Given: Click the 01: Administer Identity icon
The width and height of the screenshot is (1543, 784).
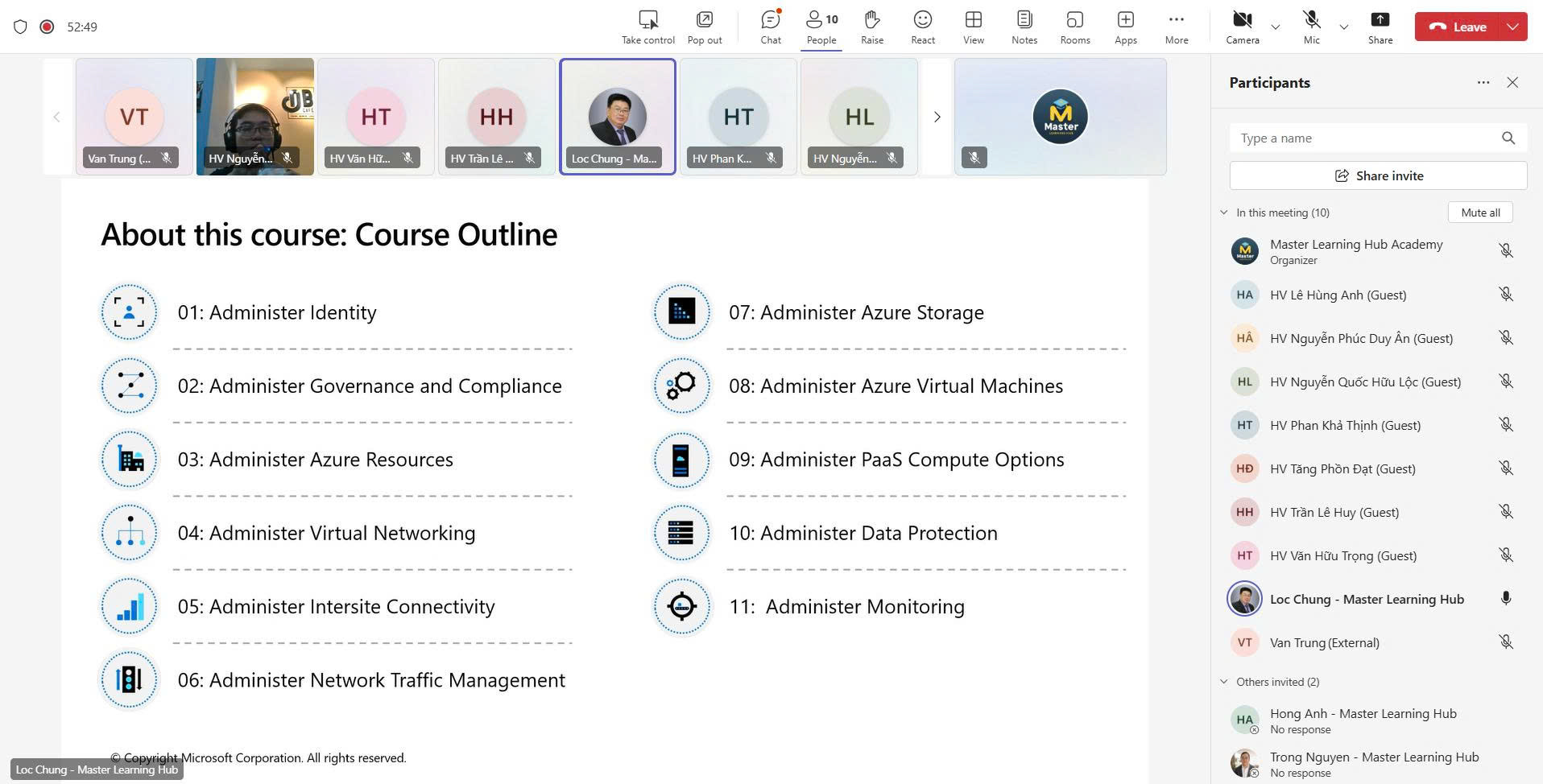Looking at the screenshot, I should [x=129, y=312].
